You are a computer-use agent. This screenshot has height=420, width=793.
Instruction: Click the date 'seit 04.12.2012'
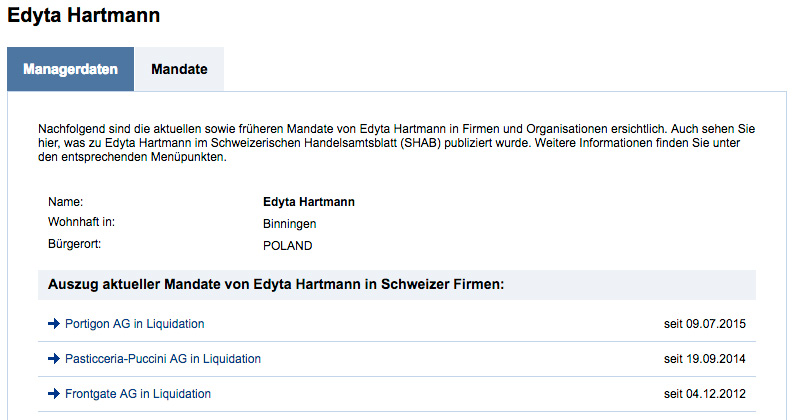[x=704, y=394]
